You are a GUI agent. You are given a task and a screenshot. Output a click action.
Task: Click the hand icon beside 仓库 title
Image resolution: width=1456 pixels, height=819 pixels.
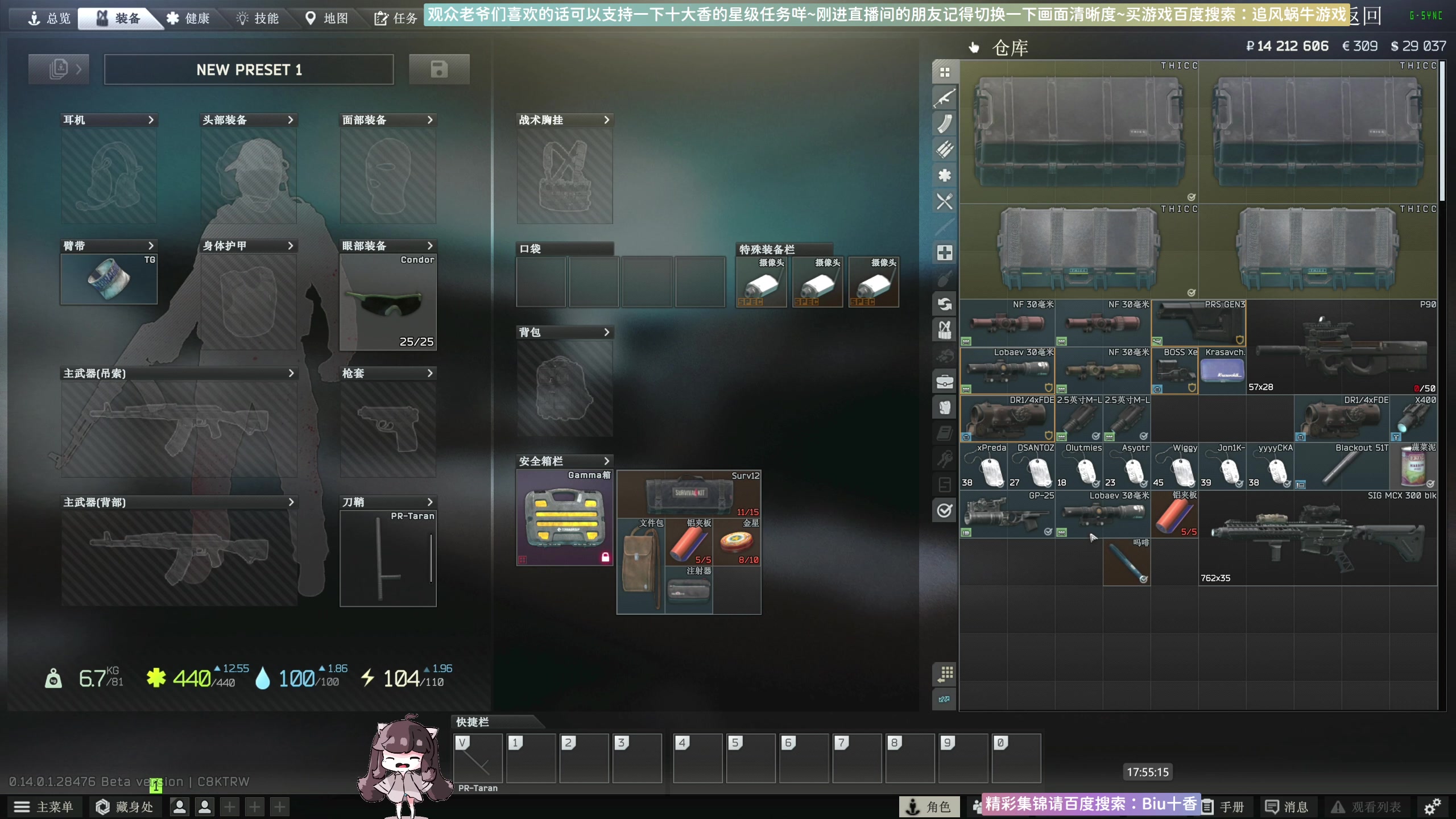974,47
